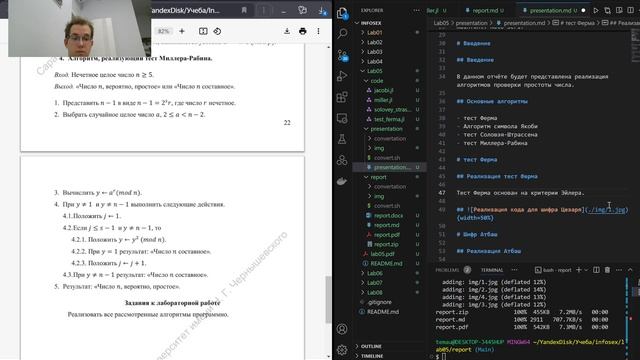Click the Open Changes icon in editor toolbar
This screenshot has height=360, width=640.
coord(607,10)
